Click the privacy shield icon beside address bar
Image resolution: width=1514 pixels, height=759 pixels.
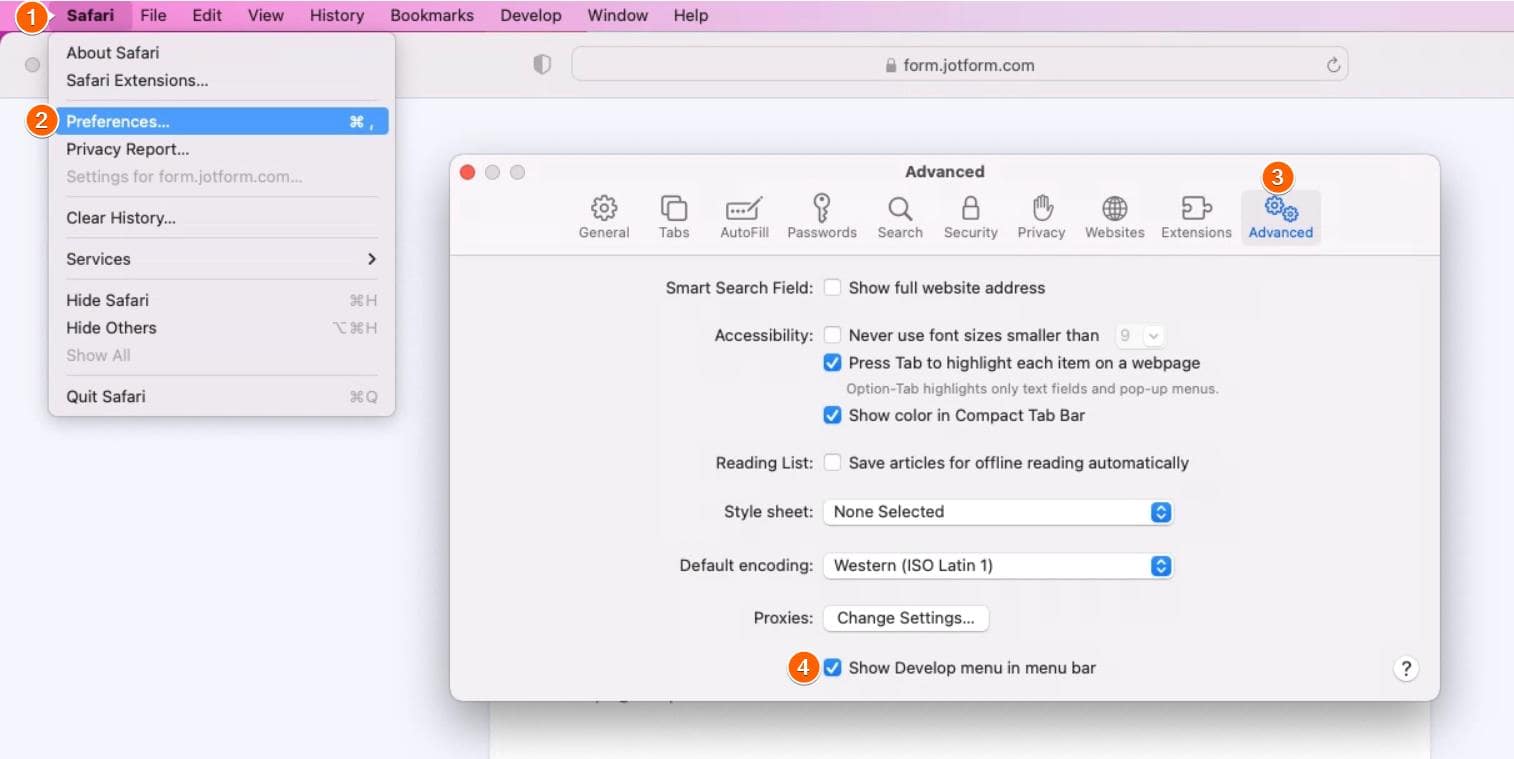(x=542, y=64)
